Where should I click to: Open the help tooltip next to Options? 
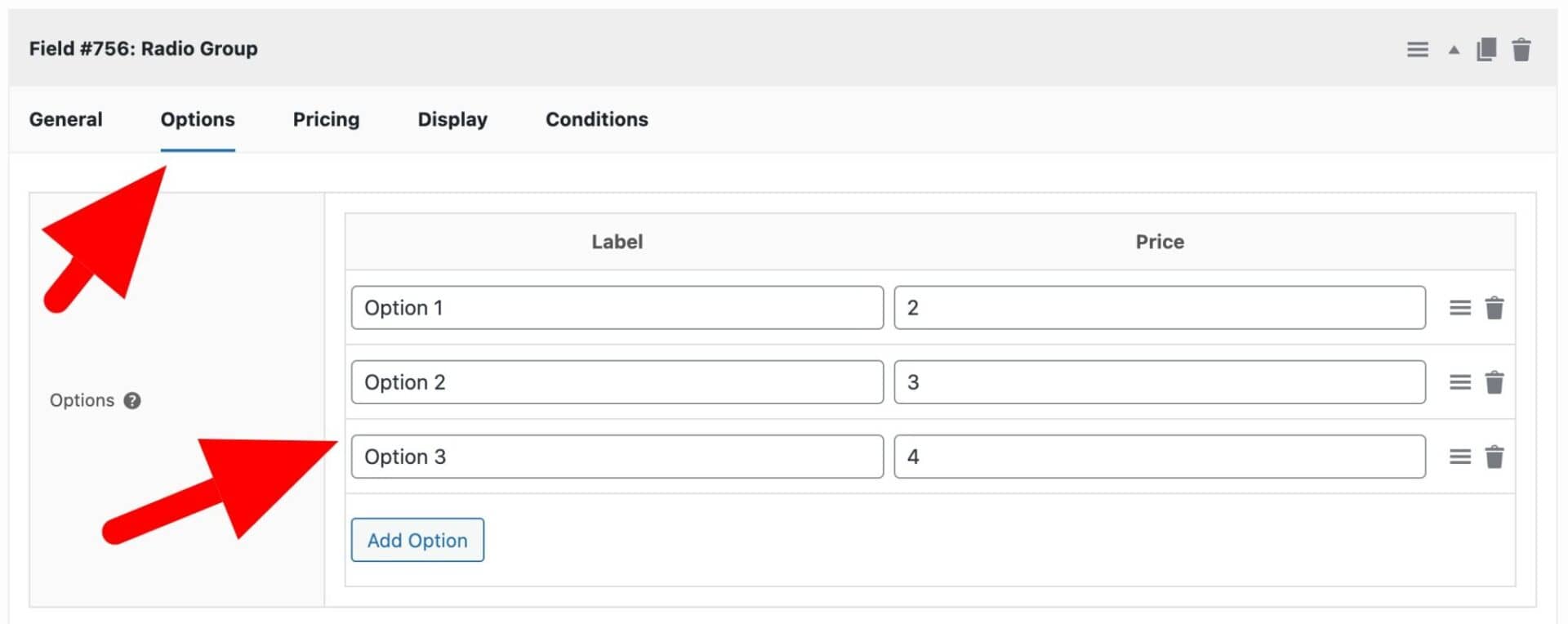(132, 400)
